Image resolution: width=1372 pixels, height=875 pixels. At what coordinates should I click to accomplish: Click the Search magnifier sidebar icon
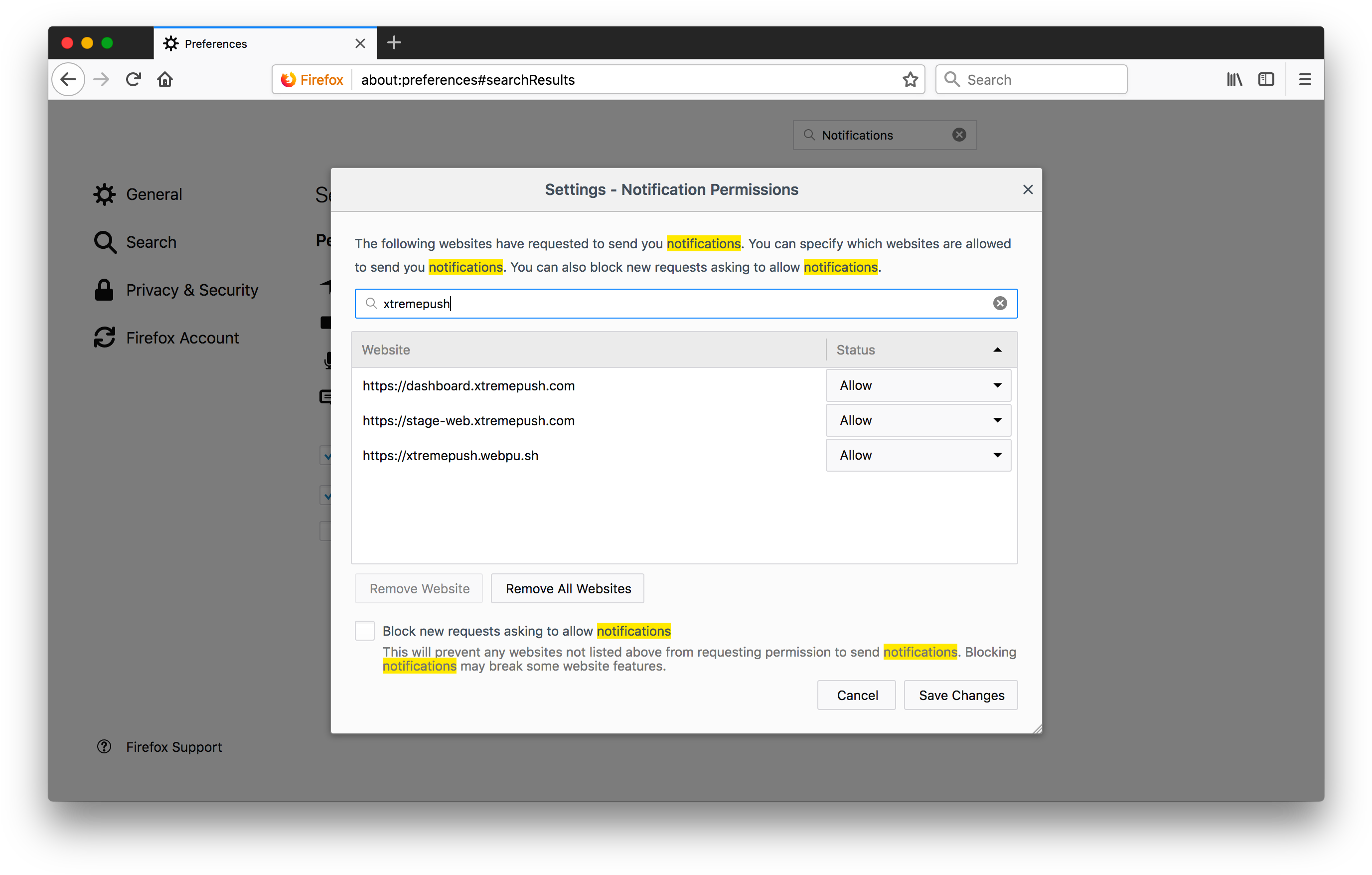tap(105, 242)
